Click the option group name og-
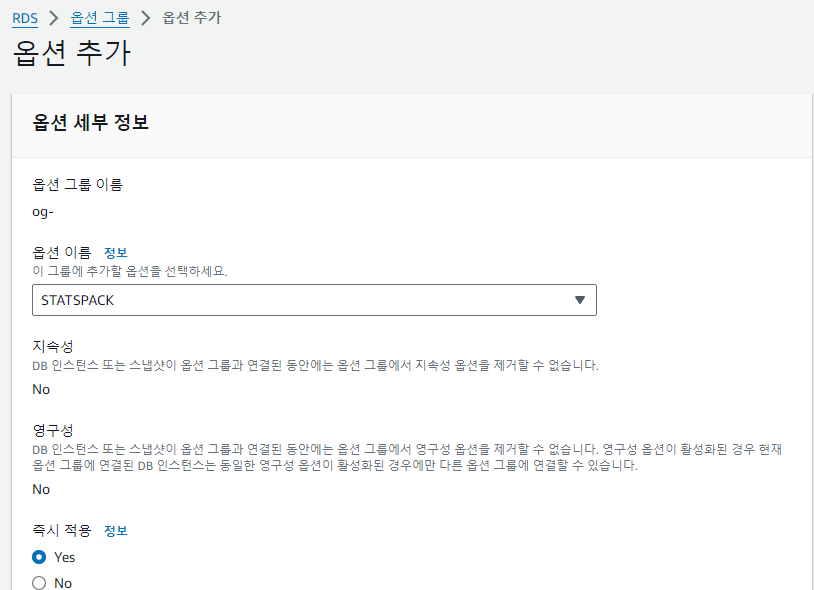The image size is (814, 590). pyautogui.click(x=43, y=212)
